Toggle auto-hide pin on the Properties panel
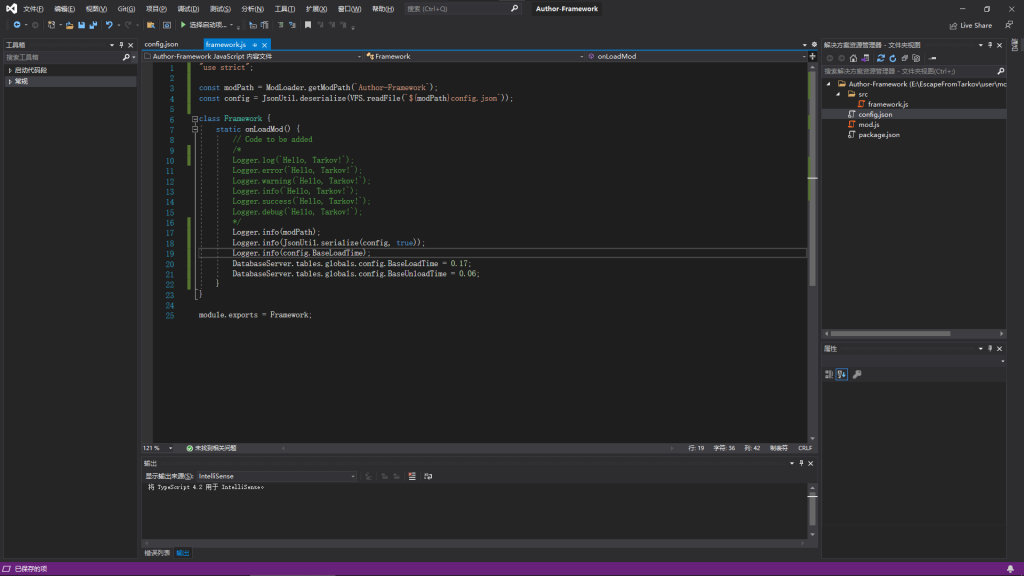This screenshot has height=576, width=1024. 990,349
